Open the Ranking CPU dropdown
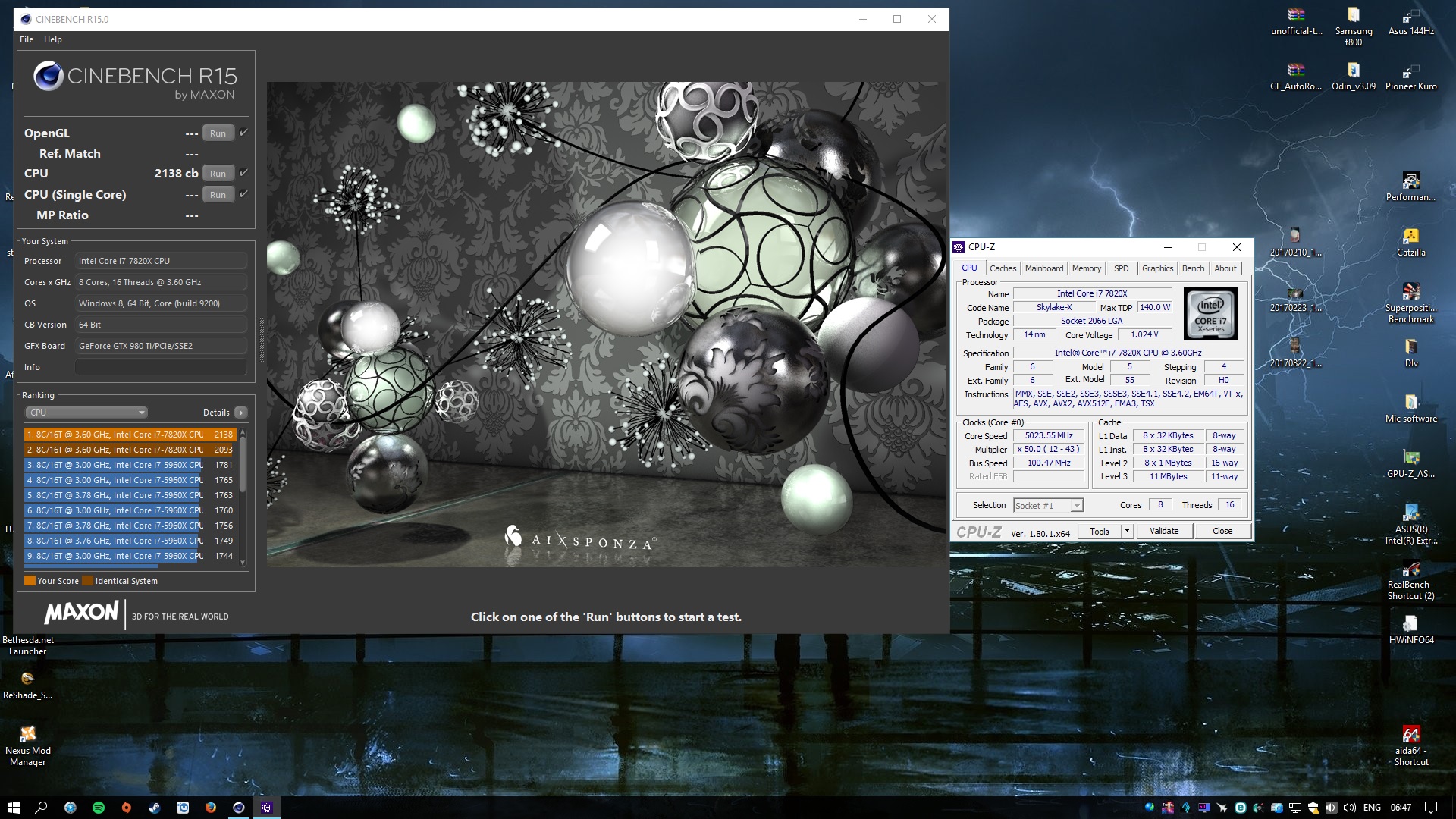This screenshot has height=819, width=1456. pos(86,413)
